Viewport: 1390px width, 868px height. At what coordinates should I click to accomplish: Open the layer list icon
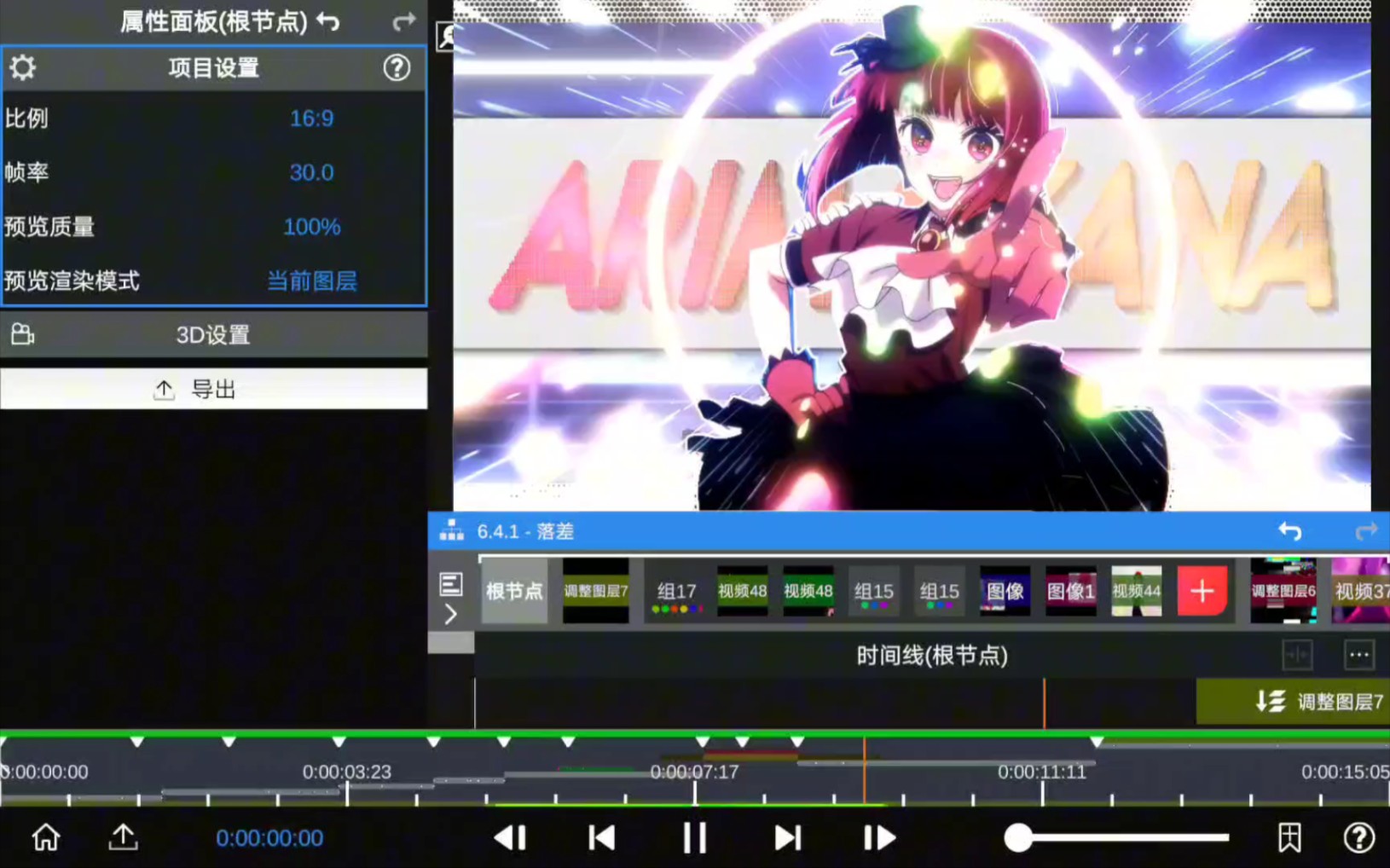[x=451, y=584]
